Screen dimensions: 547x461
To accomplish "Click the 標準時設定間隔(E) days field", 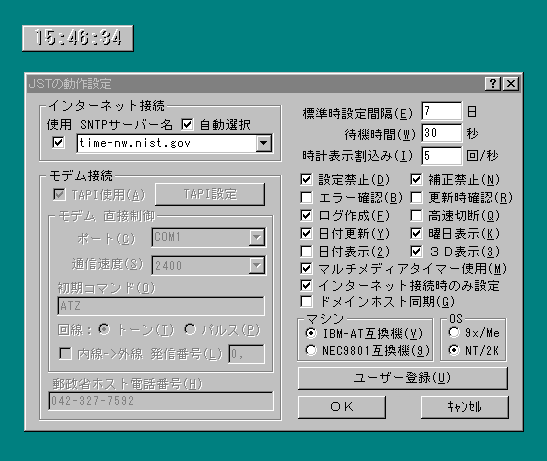I will point(442,111).
